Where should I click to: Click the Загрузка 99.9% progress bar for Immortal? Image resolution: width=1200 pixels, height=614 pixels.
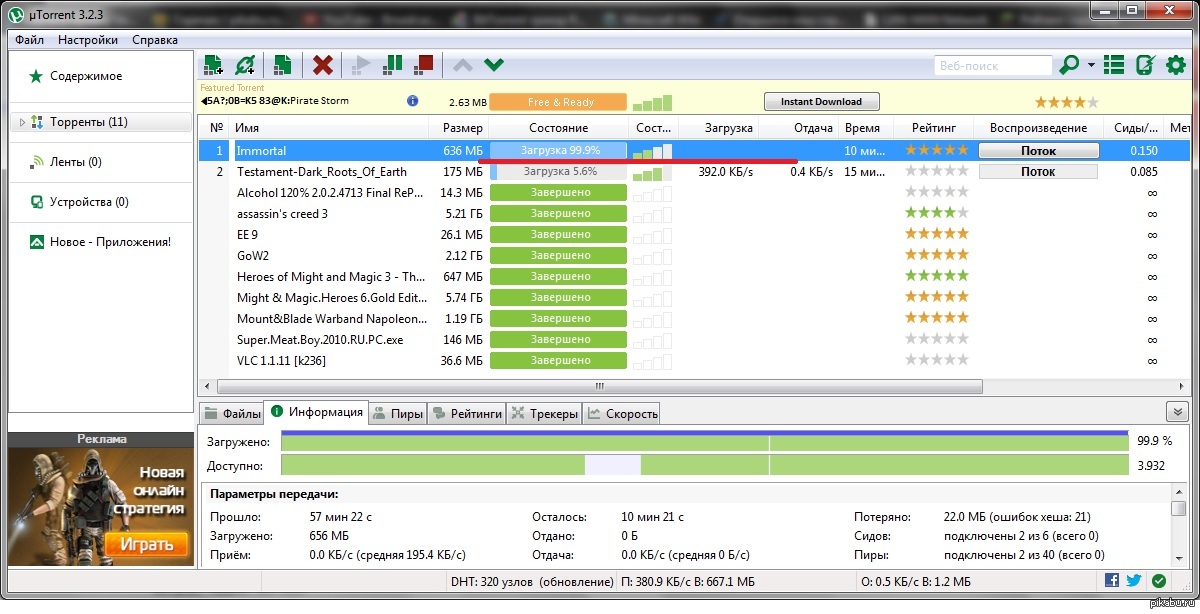coord(558,150)
